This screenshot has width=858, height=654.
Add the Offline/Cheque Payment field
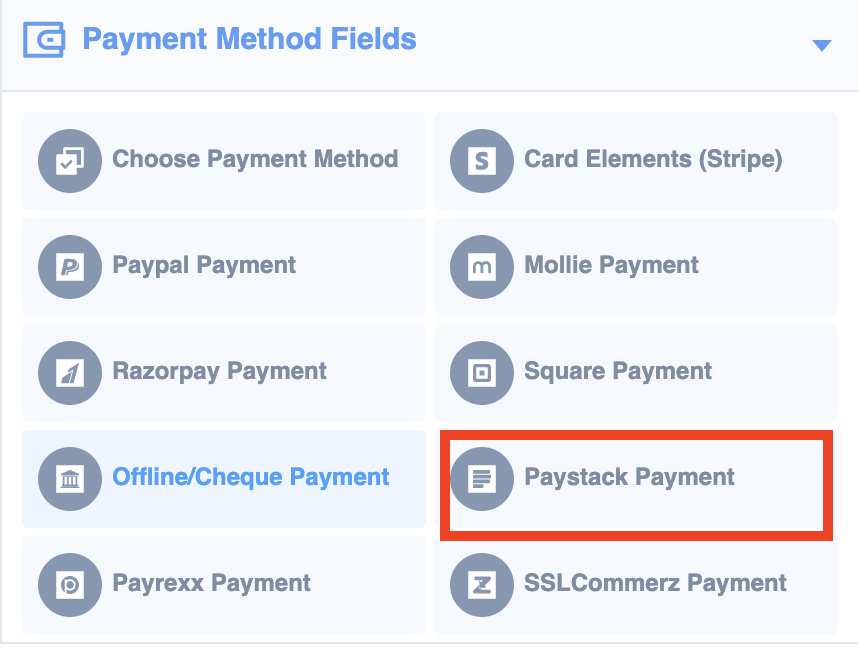pos(224,479)
